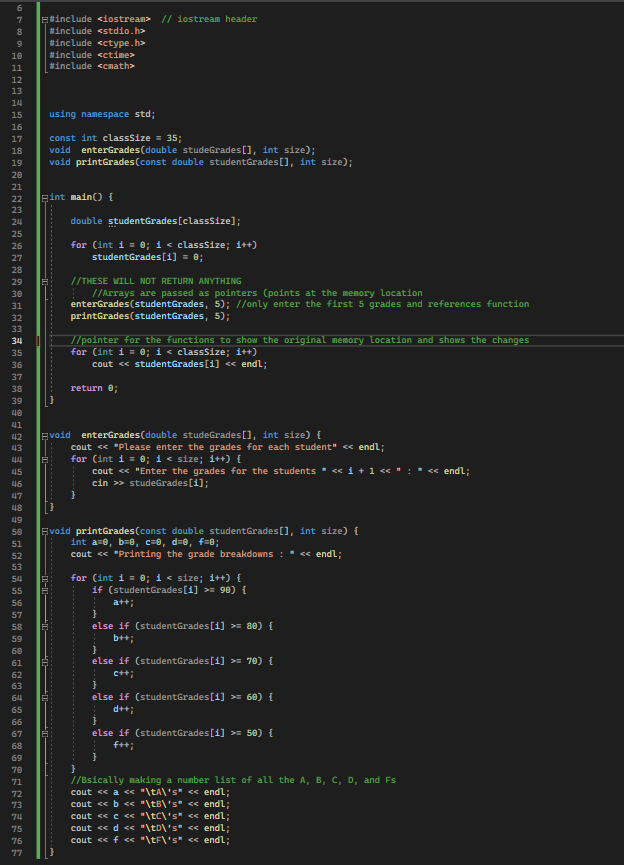Click the cout line printing "\tF\'s"

pyautogui.click(x=151, y=840)
